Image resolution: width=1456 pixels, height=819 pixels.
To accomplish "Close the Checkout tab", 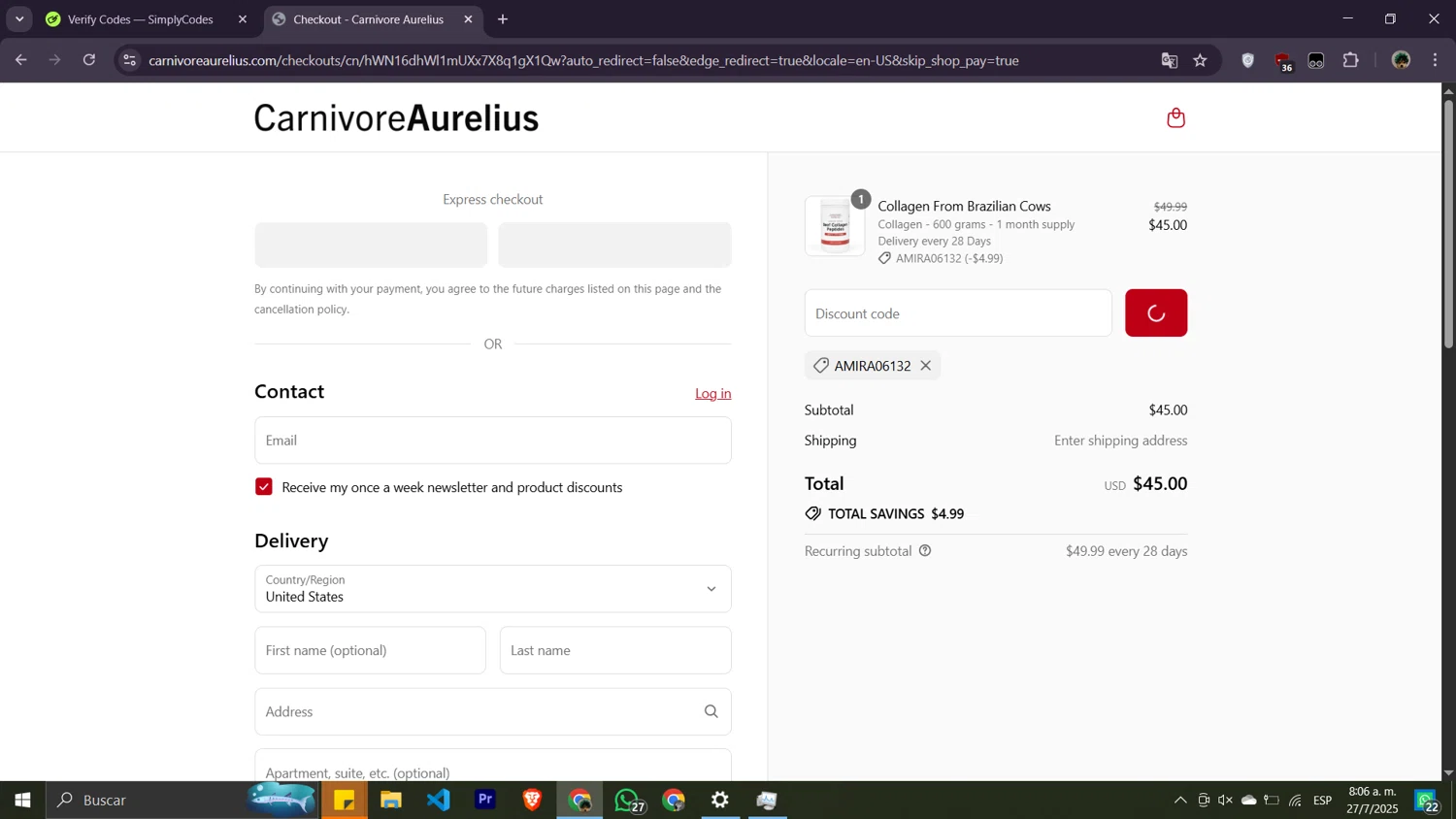I will (x=468, y=19).
